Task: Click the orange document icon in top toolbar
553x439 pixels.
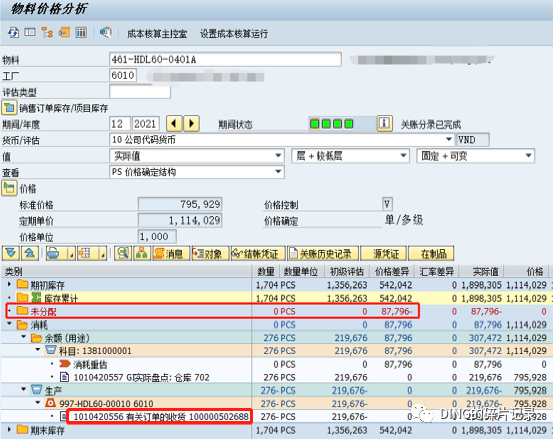Action: [64, 32]
